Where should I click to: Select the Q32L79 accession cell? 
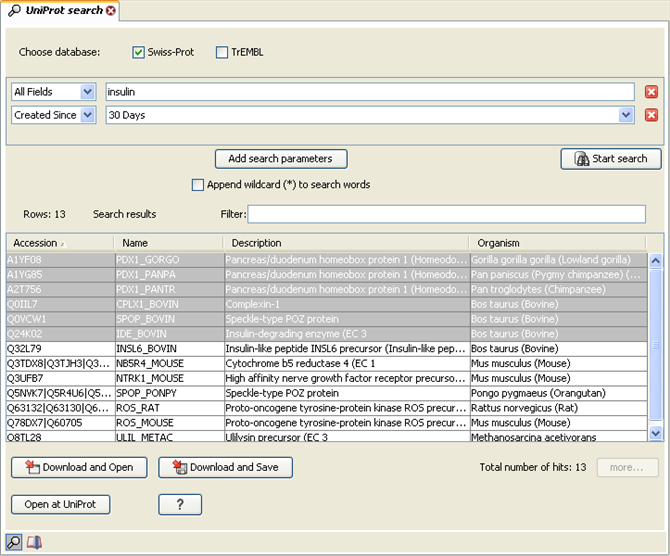click(x=60, y=349)
